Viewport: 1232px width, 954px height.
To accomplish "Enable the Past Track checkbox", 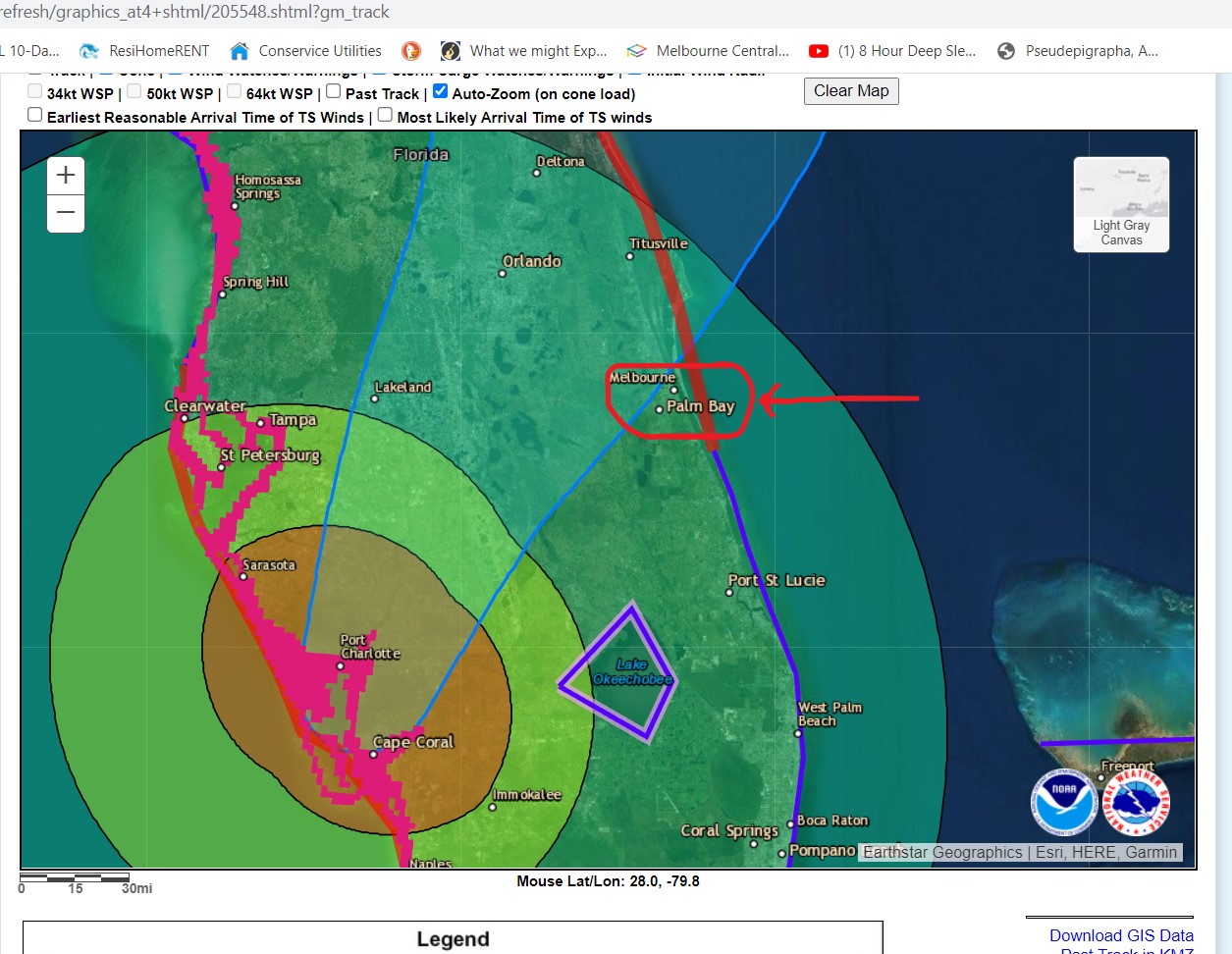I will click(334, 92).
